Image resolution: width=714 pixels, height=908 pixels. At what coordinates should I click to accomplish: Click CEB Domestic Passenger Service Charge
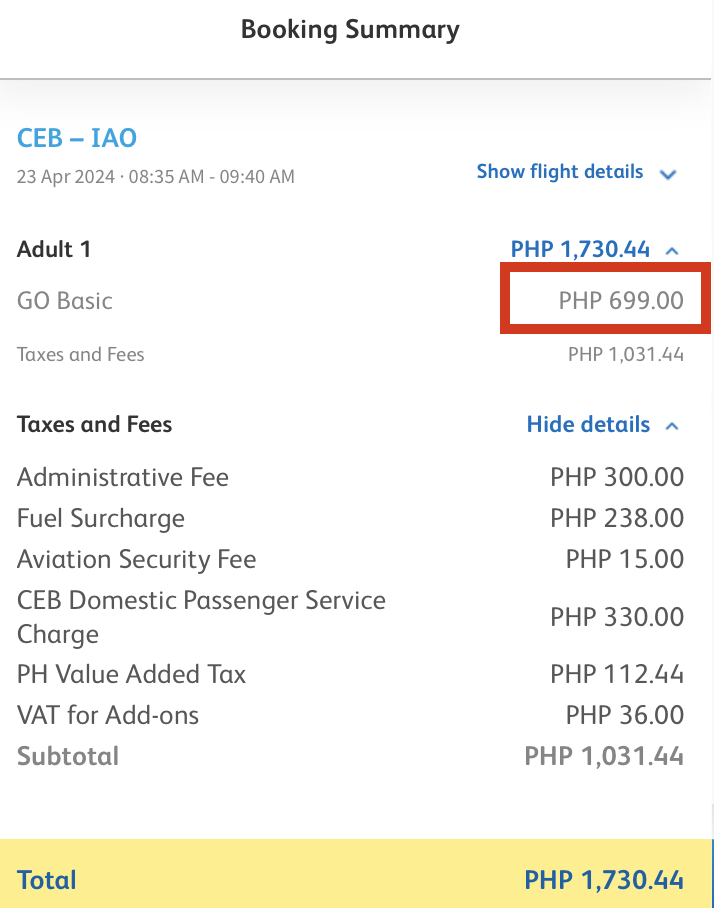click(x=201, y=617)
